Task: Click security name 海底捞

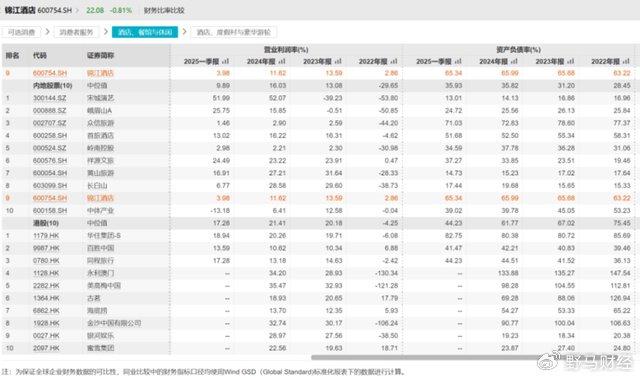Action: pos(97,311)
